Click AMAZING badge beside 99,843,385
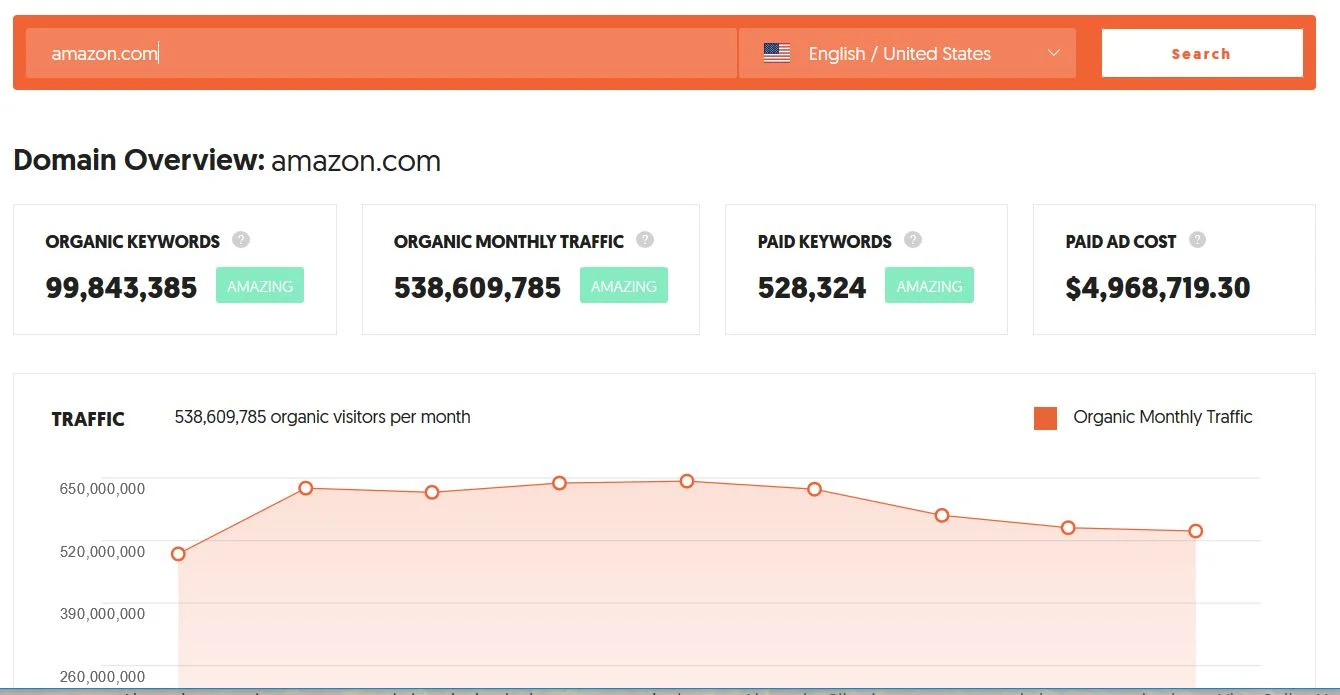Screen dimensions: 1340x695 pos(260,286)
